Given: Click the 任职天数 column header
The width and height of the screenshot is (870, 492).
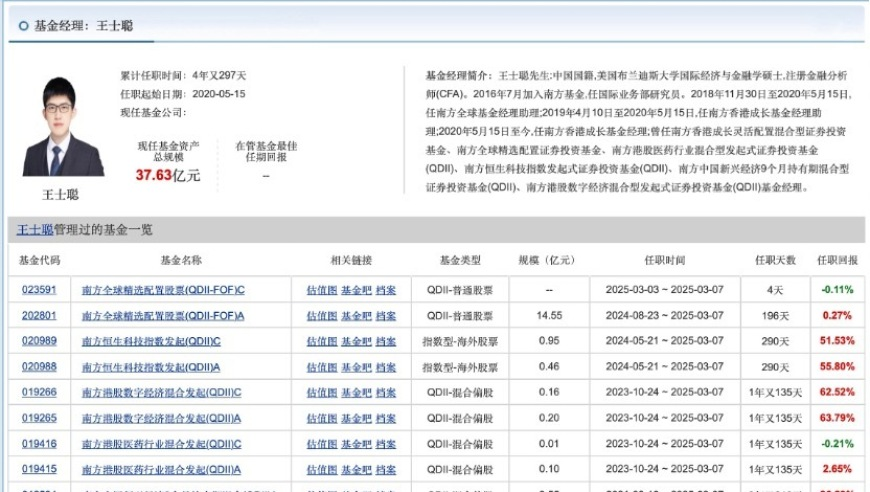Looking at the screenshot, I should tap(775, 260).
